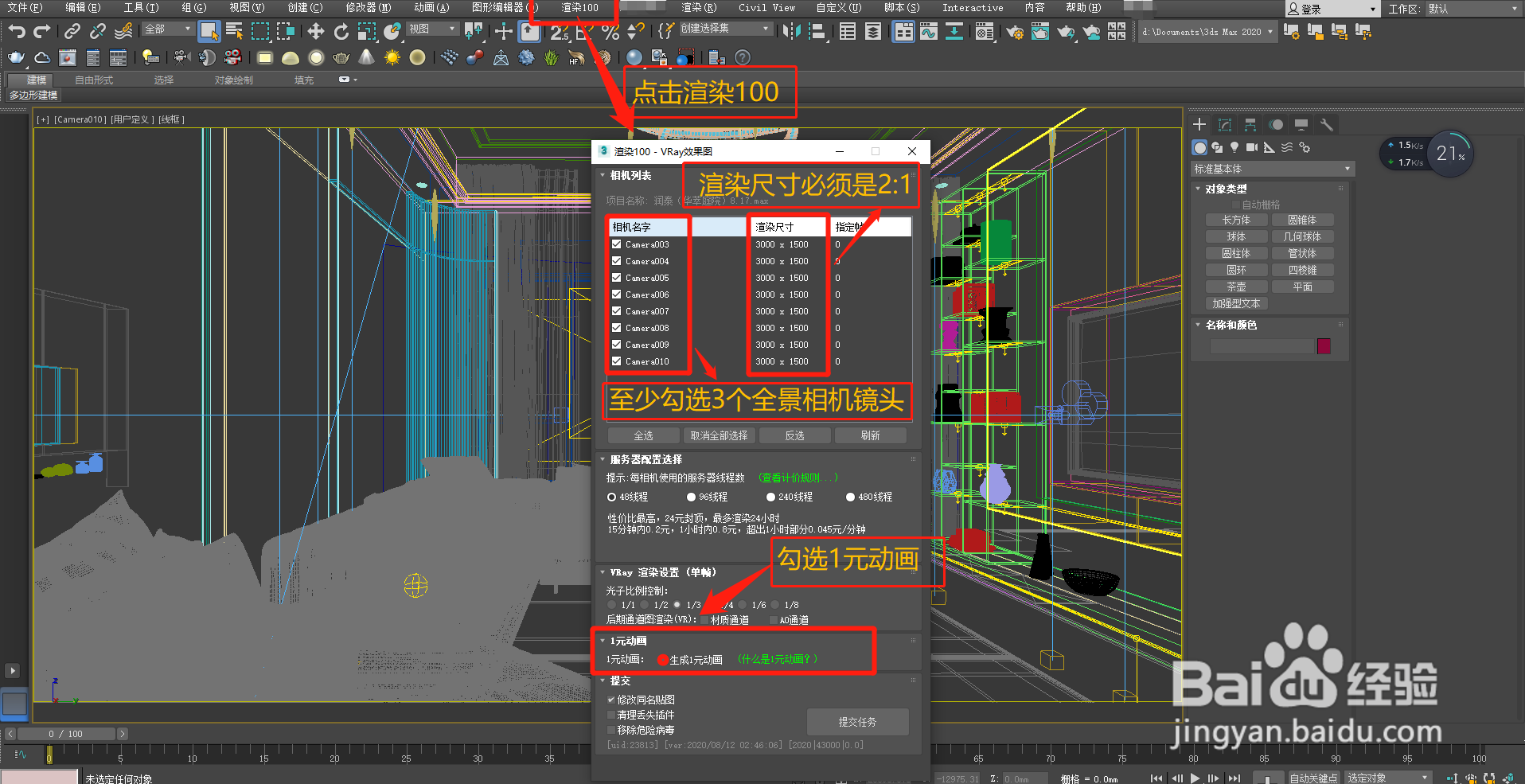Click the grass/fur plant icon
The height and width of the screenshot is (784, 1525).
pos(552,58)
